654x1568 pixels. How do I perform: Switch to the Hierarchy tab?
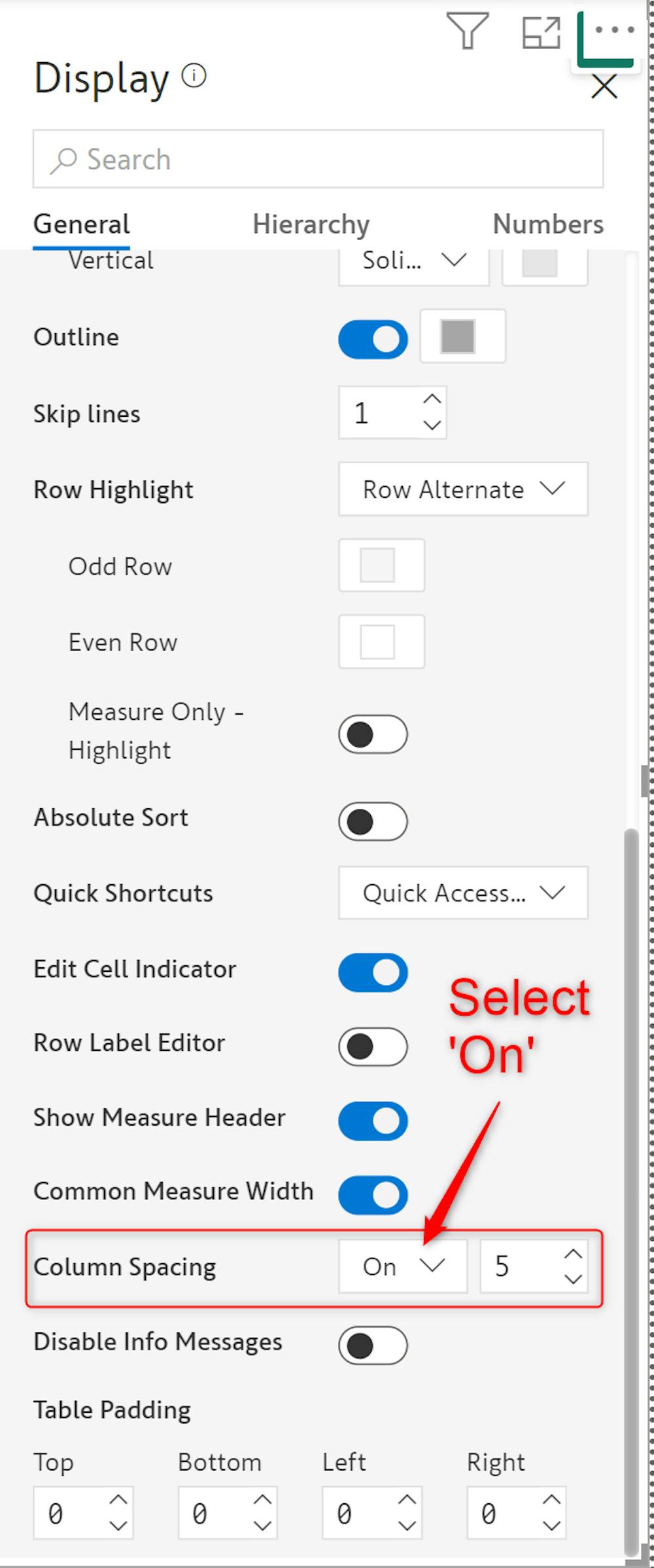311,224
